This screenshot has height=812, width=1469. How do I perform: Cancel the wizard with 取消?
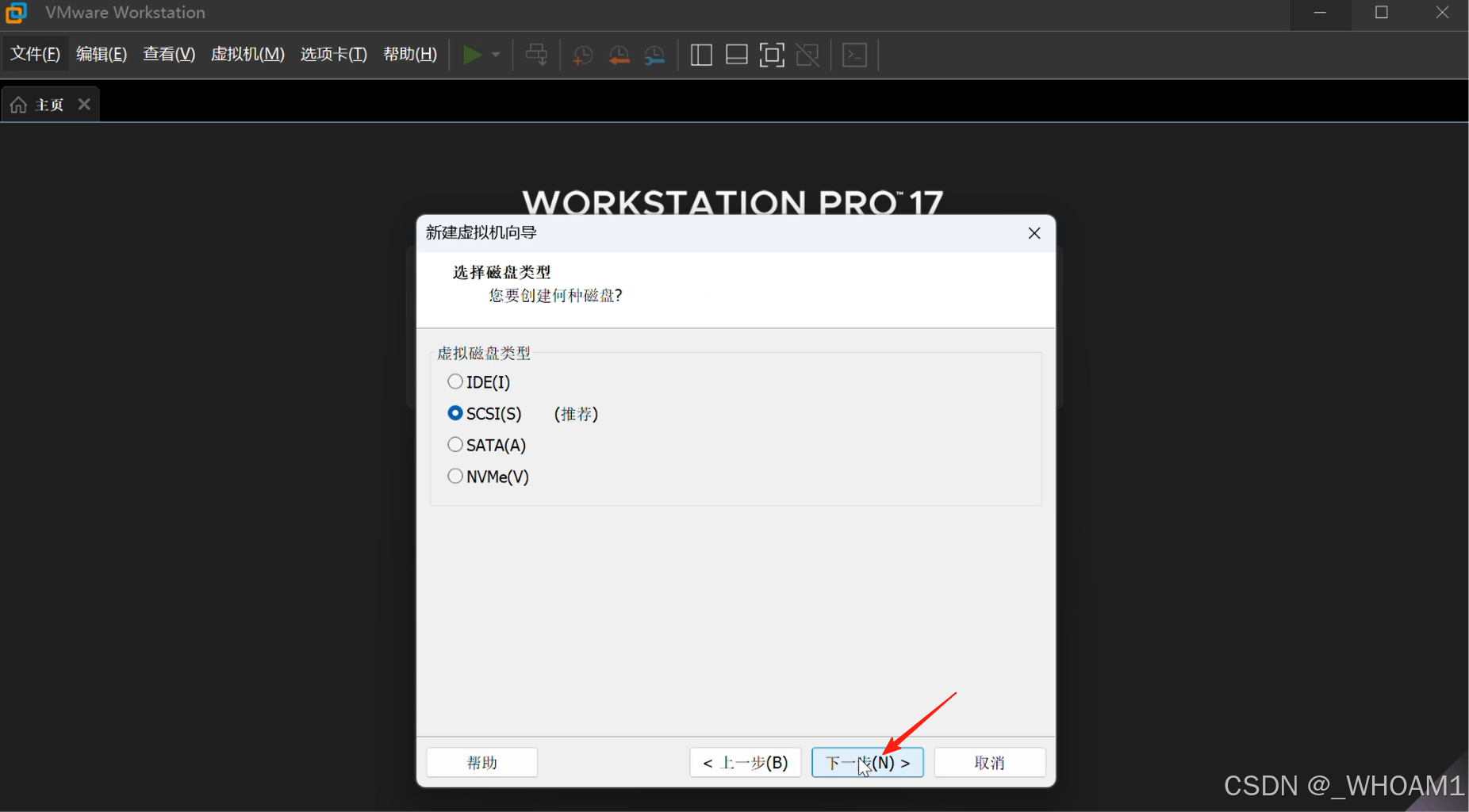click(x=990, y=763)
